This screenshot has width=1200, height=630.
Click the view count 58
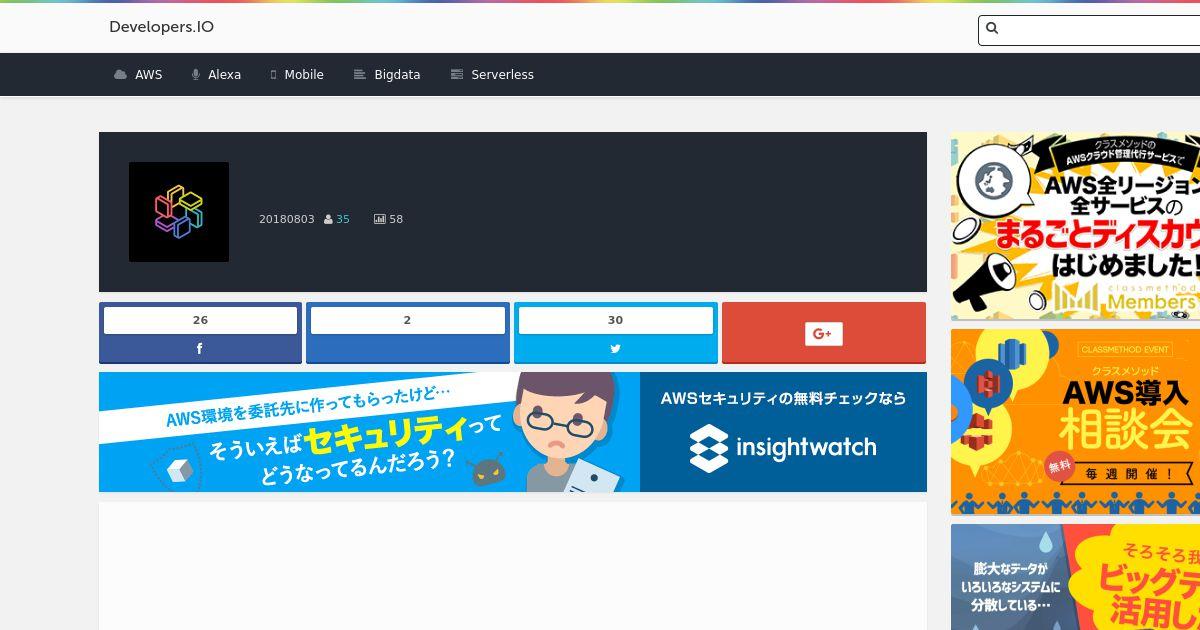point(396,219)
